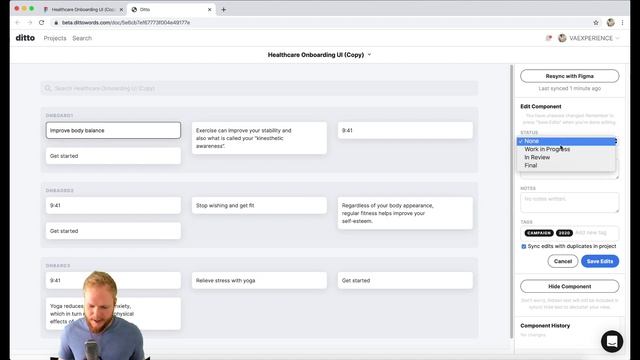Select Final status option
Screen dimensions: 640x360
pyautogui.click(x=566, y=165)
